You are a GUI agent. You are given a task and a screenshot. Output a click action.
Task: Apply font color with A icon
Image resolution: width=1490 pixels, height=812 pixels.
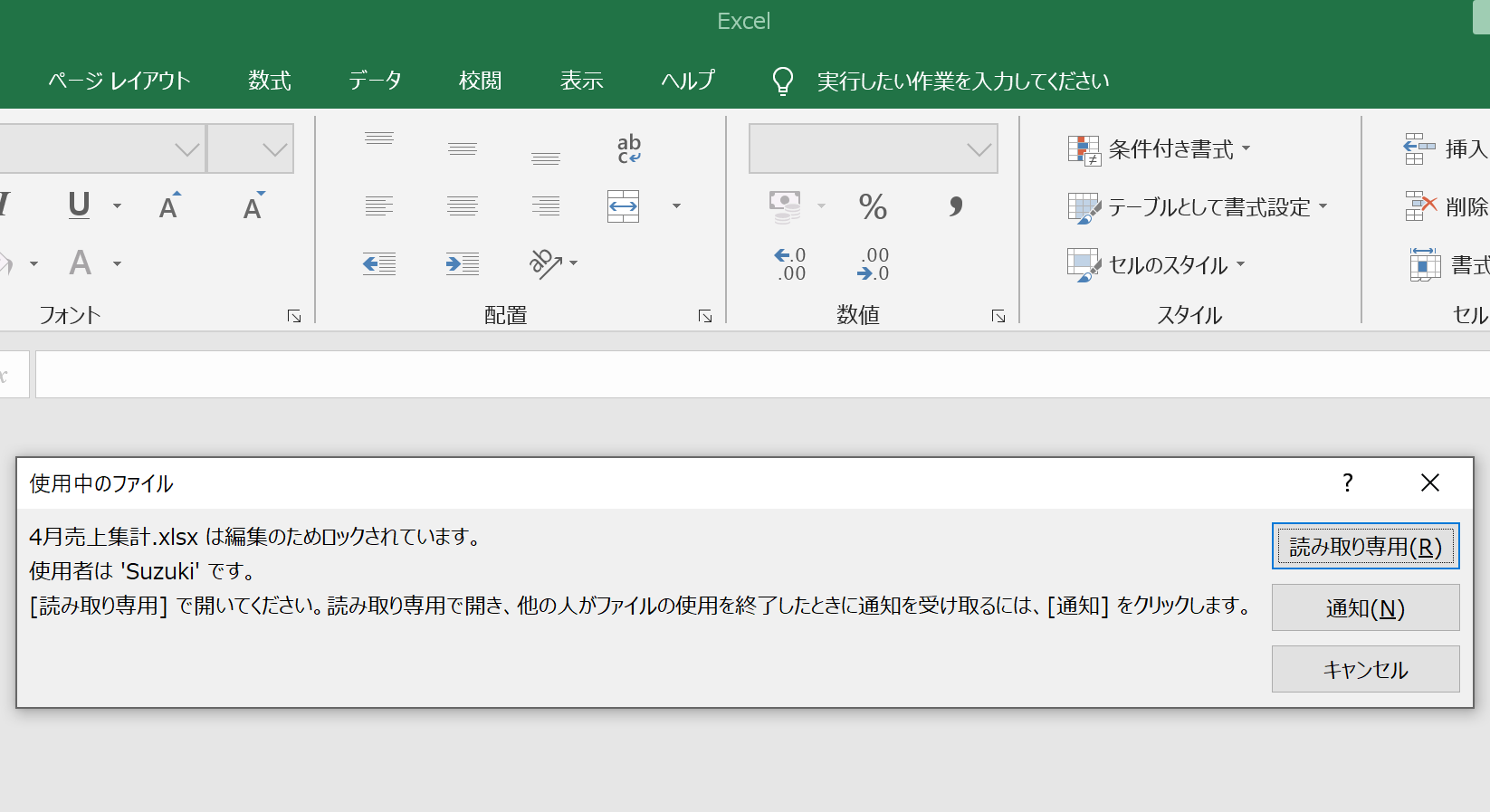pyautogui.click(x=81, y=263)
